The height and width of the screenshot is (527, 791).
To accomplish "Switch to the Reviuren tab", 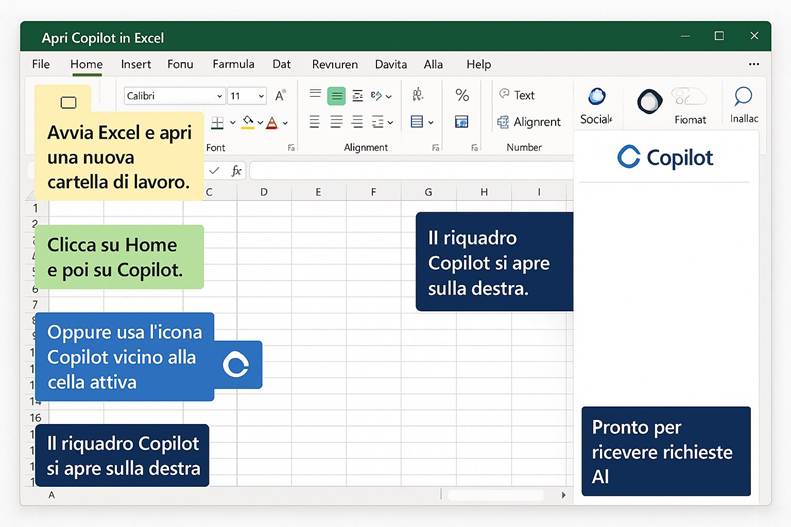I will pyautogui.click(x=335, y=64).
